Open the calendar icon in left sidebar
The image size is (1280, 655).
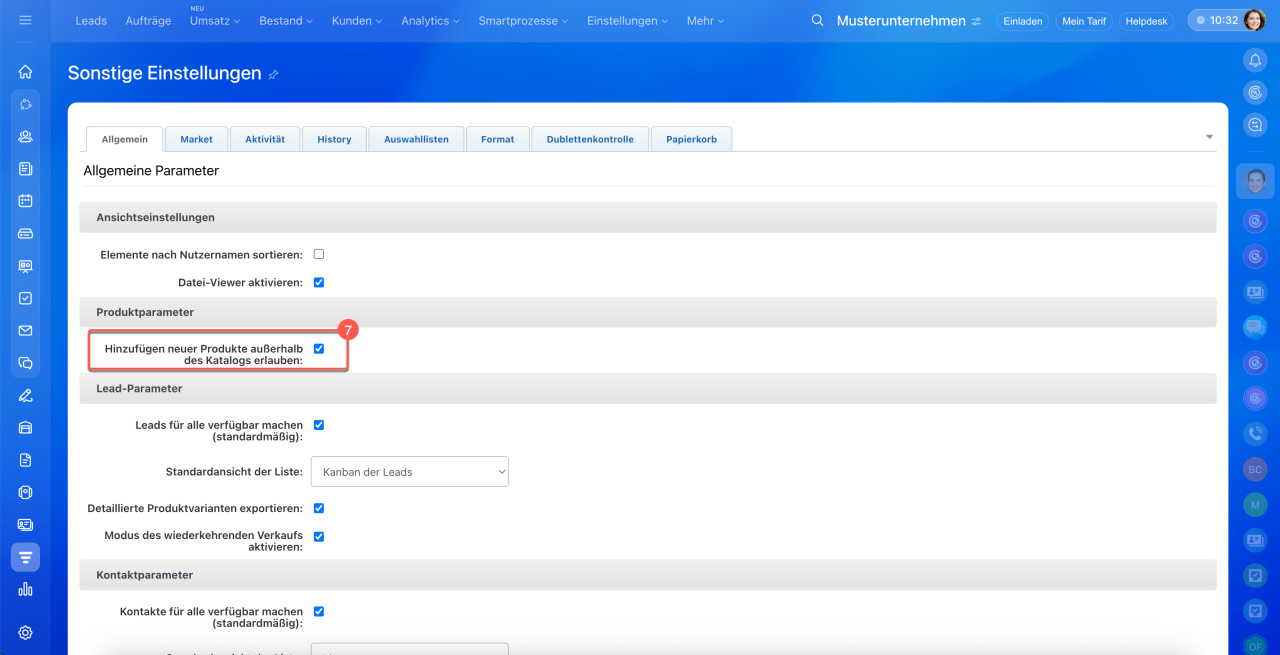tap(25, 201)
